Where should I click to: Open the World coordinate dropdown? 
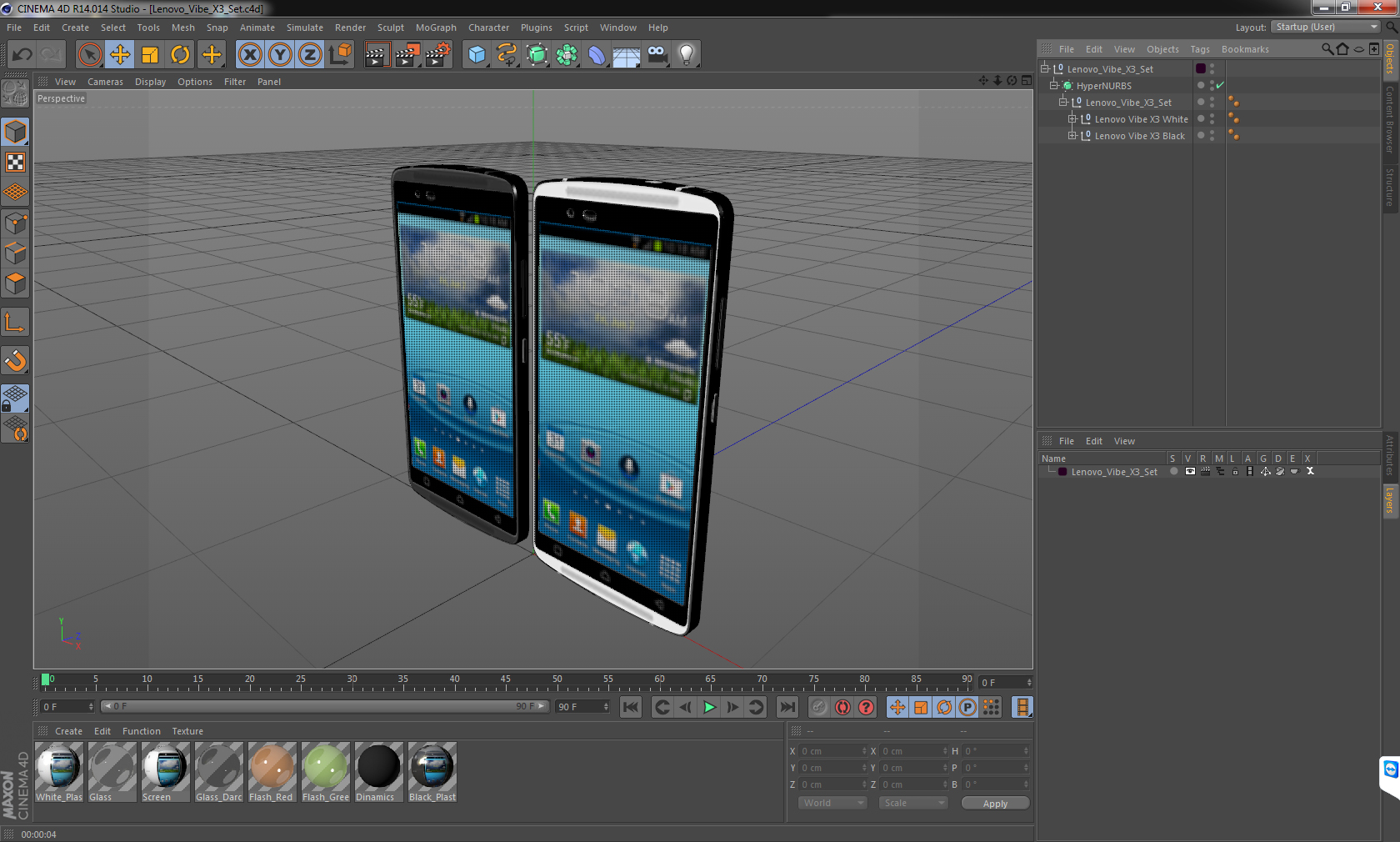click(832, 803)
